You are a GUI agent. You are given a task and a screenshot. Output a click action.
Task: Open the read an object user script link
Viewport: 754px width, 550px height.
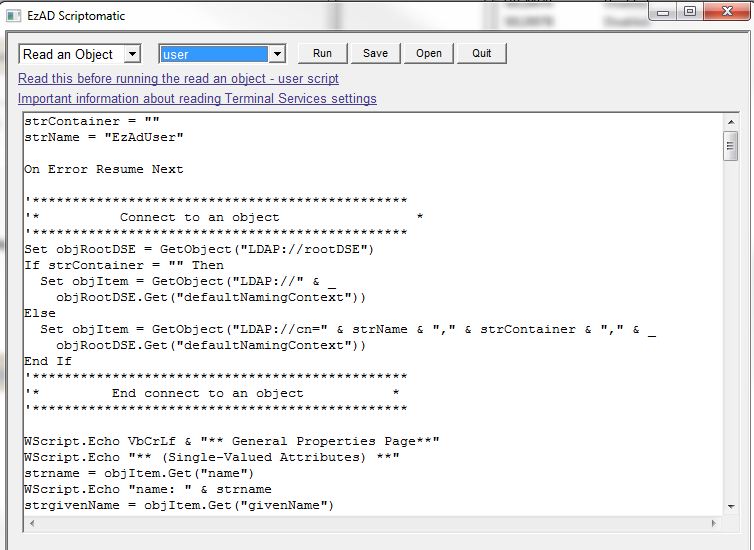(x=178, y=78)
